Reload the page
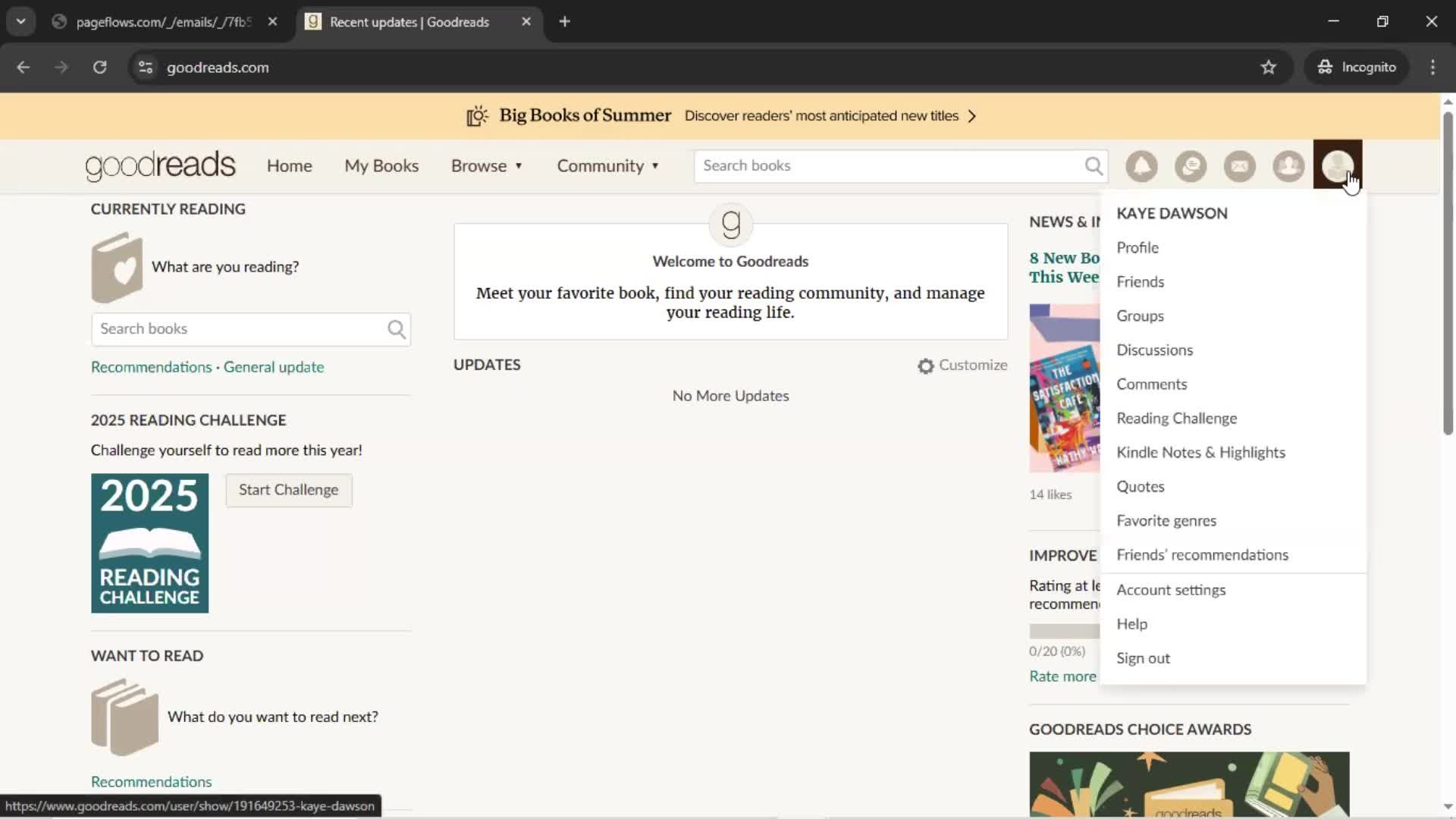The image size is (1456, 819). click(x=99, y=67)
